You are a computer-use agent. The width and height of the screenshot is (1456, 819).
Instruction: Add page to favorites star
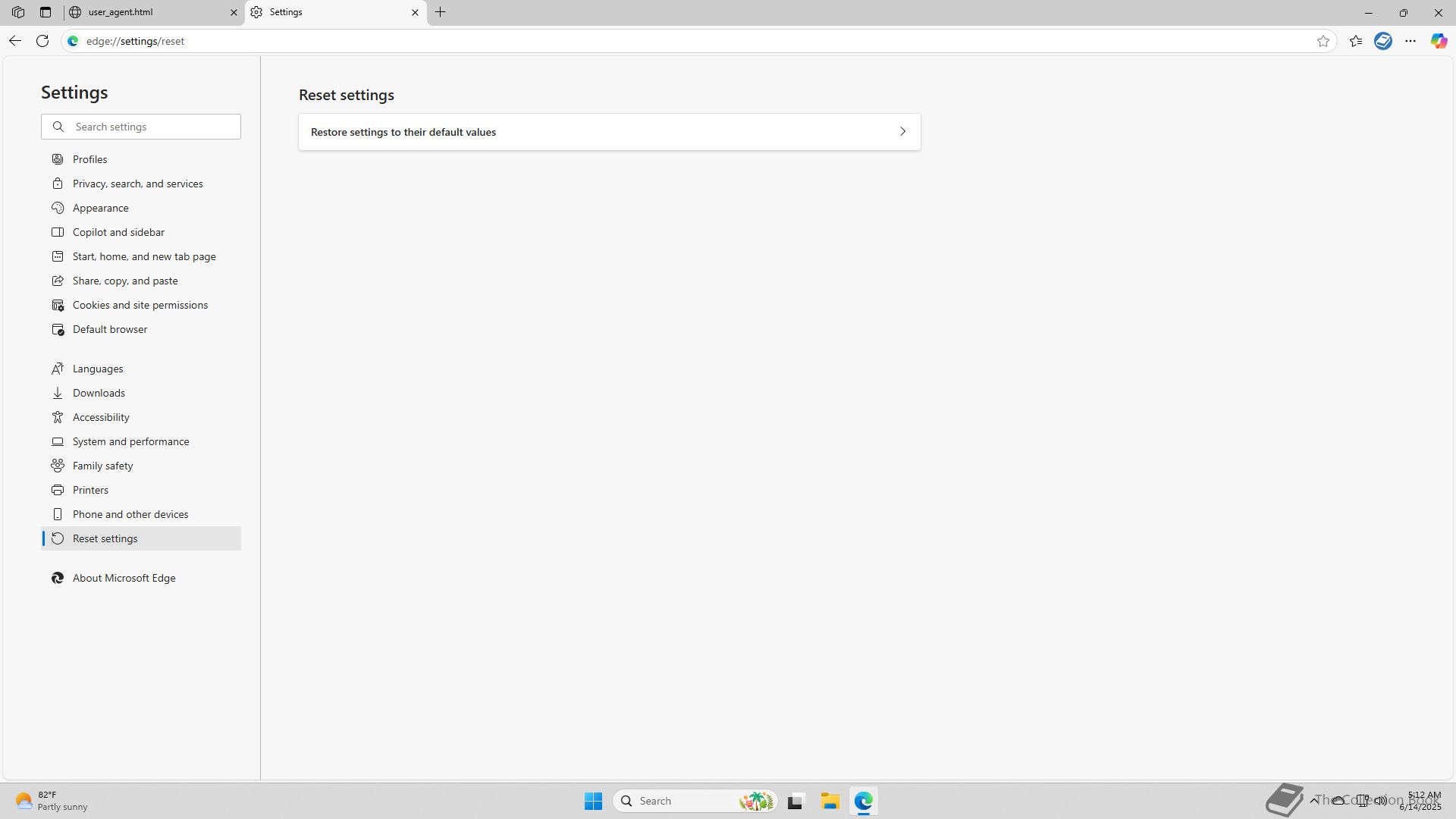(1323, 41)
